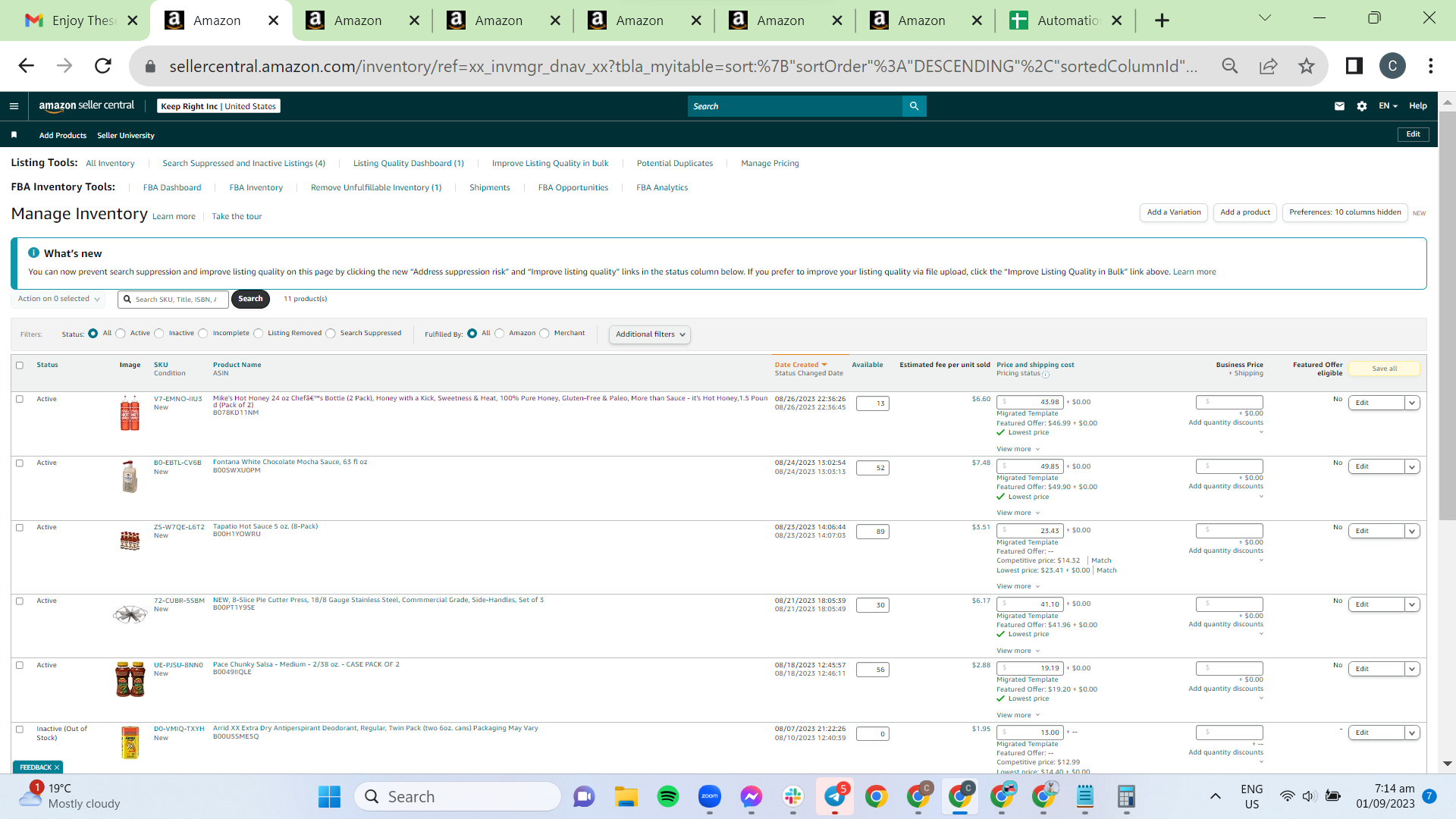
Task: Open File Explorer from the taskbar
Action: click(x=626, y=796)
